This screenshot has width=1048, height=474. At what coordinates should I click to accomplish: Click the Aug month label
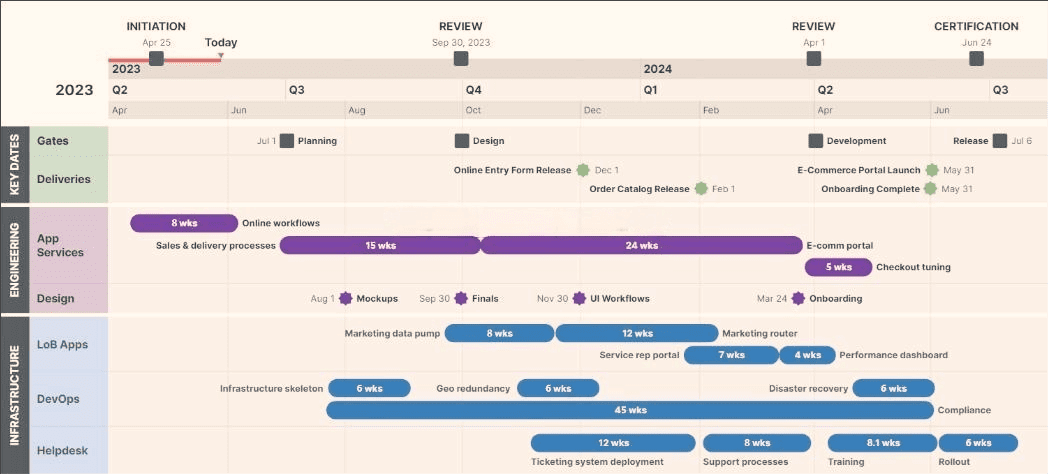pyautogui.click(x=357, y=110)
